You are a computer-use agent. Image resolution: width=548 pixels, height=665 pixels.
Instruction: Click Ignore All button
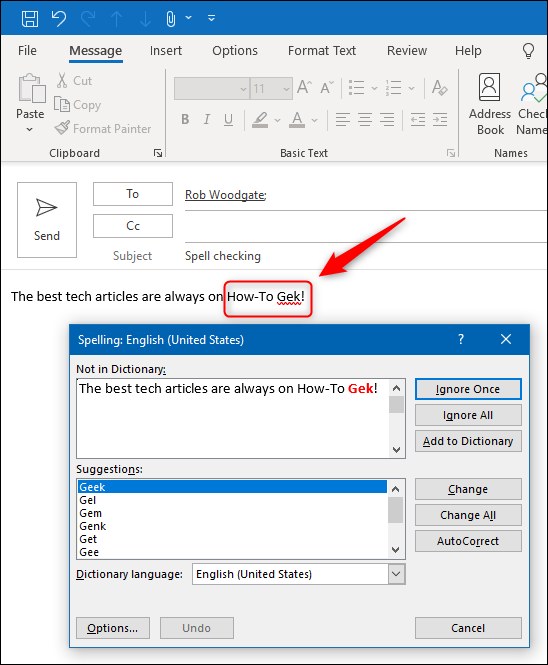click(x=468, y=415)
